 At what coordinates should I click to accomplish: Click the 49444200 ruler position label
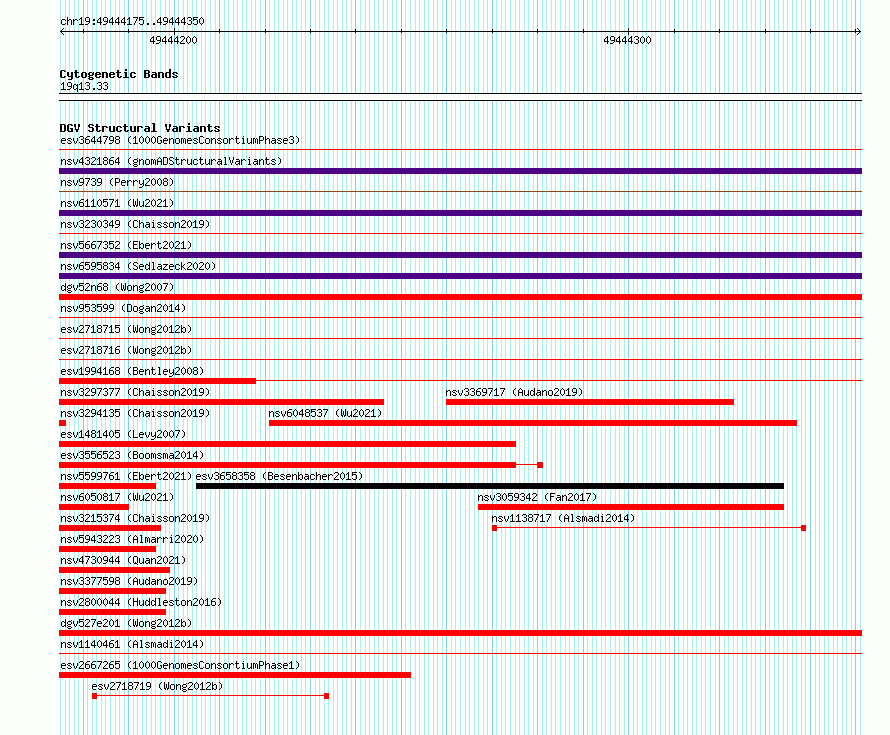[173, 40]
